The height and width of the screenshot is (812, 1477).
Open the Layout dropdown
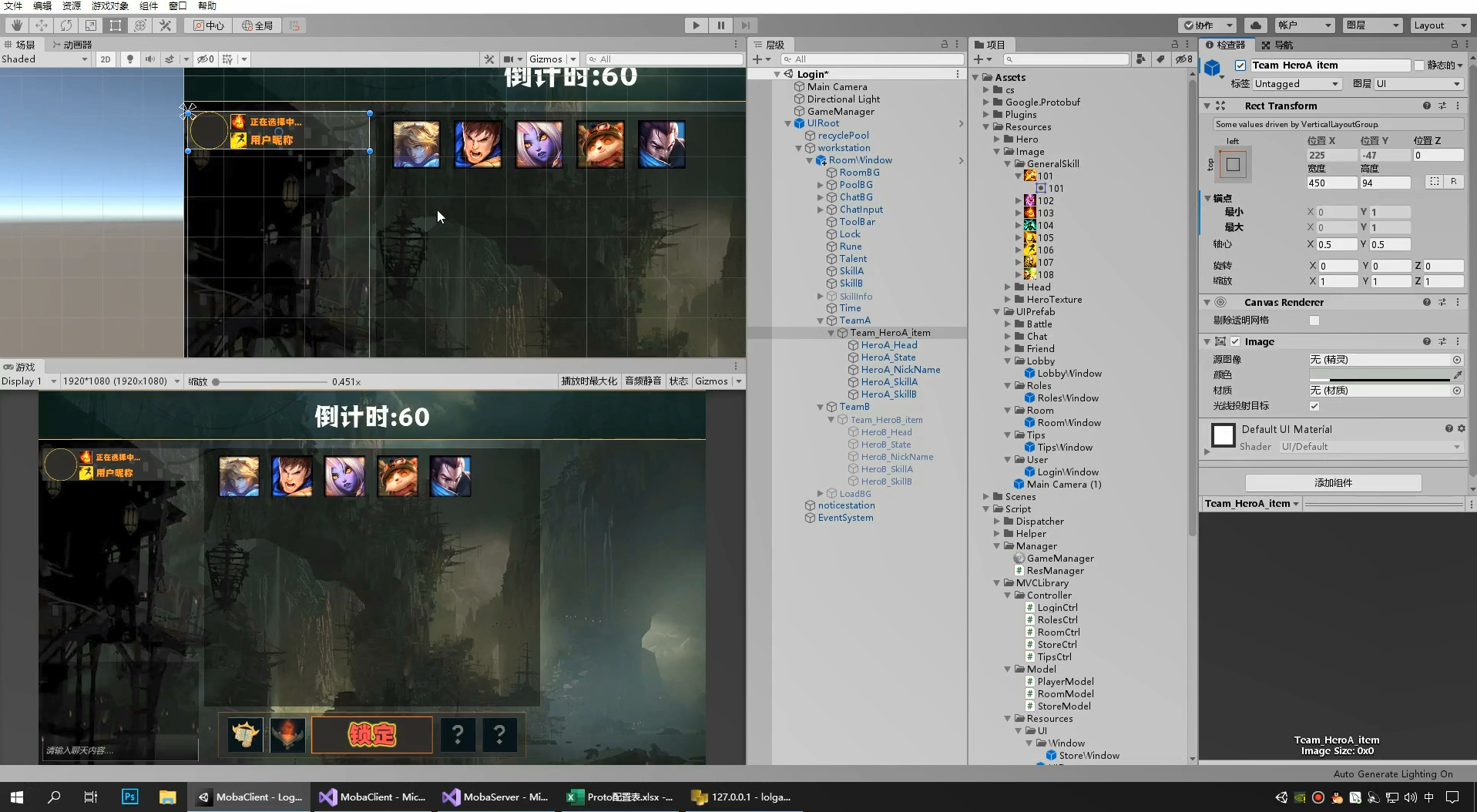[x=1440, y=25]
